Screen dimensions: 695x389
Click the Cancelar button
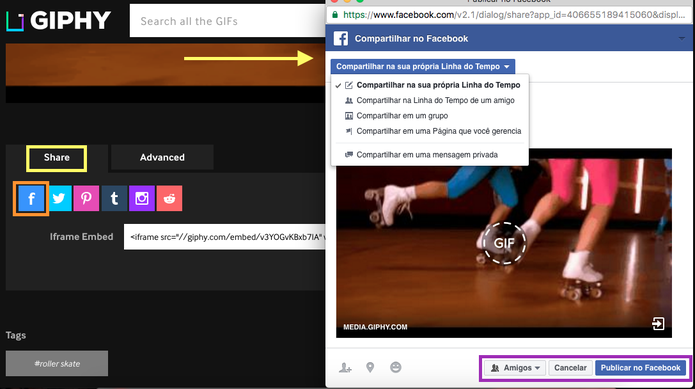point(570,368)
